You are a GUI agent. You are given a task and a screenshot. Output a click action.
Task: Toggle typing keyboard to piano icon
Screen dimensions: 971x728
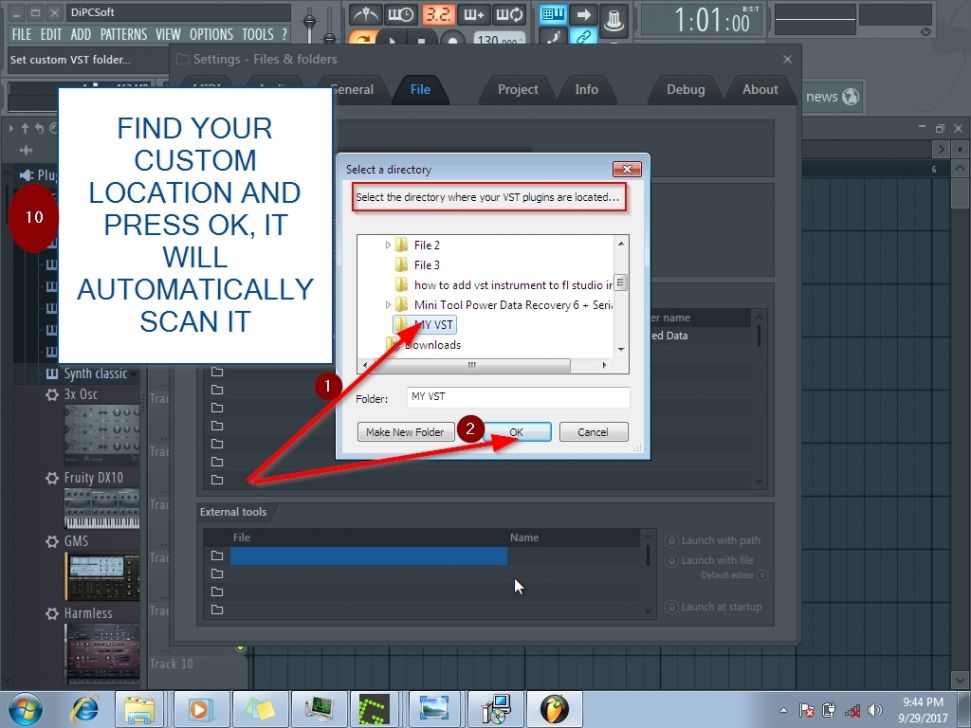click(x=552, y=14)
